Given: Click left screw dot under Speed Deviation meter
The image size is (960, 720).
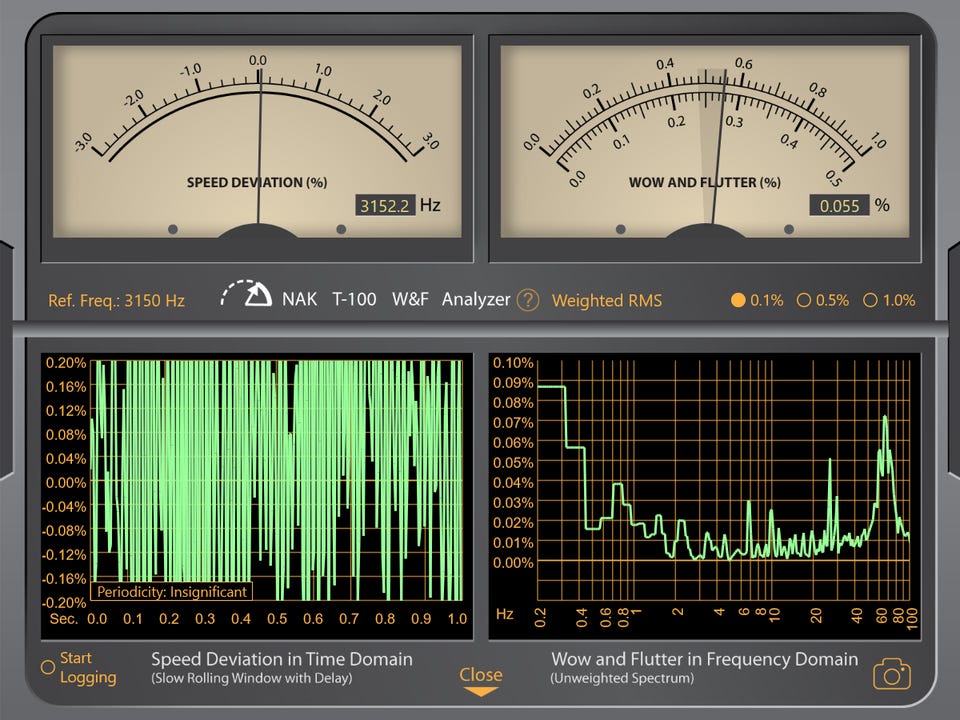Looking at the screenshot, I should tap(173, 229).
